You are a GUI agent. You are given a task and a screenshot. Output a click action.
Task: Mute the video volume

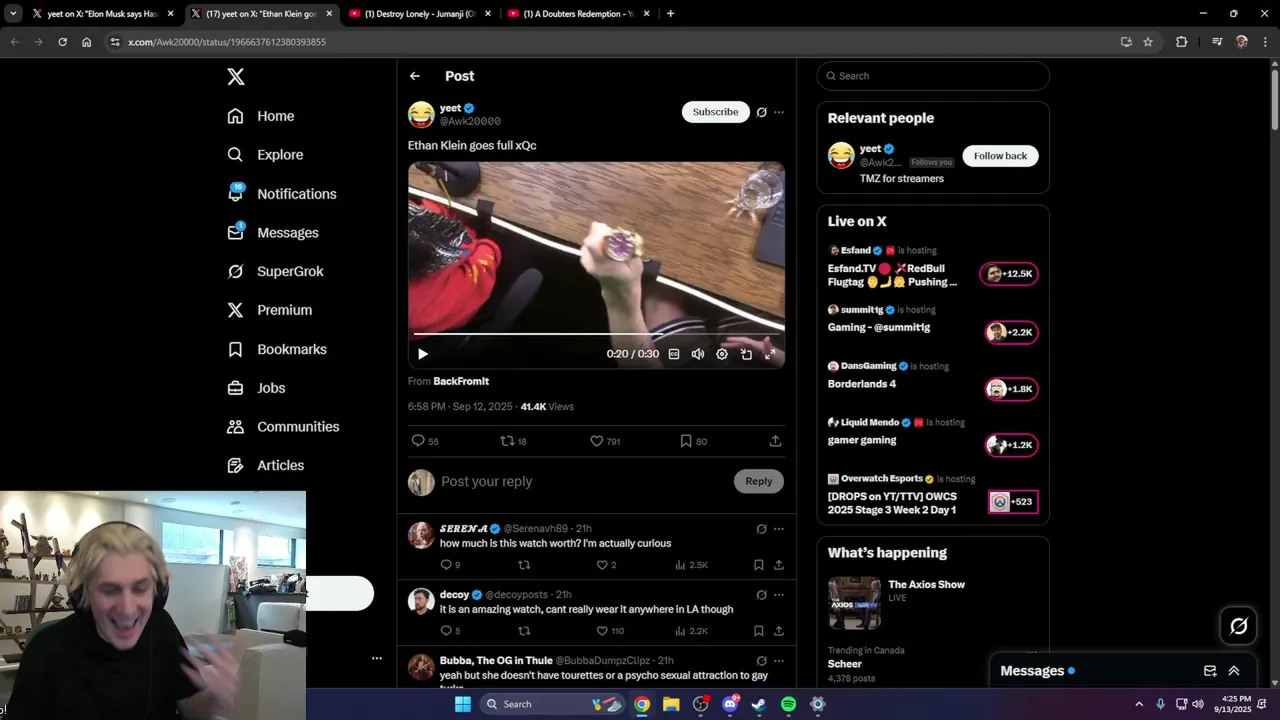(x=698, y=354)
